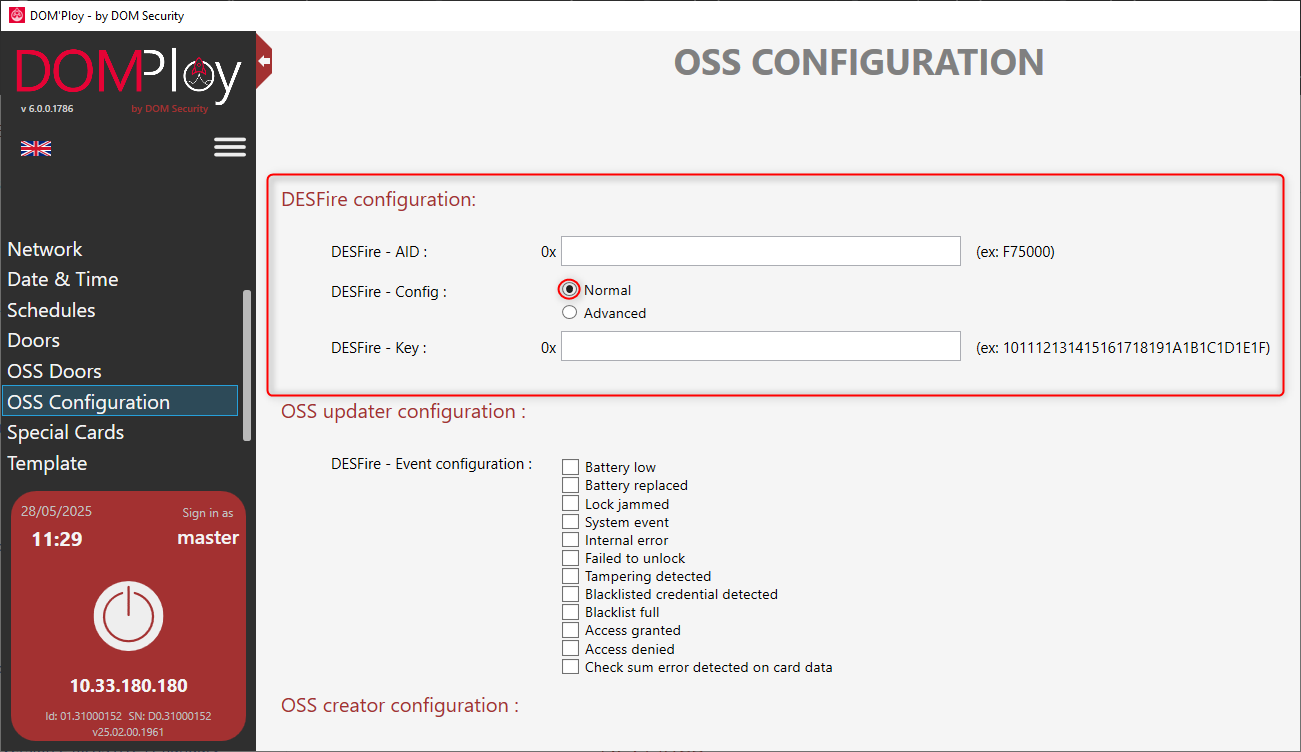Tick the Lock jammed checkbox
The height and width of the screenshot is (752, 1301).
click(570, 504)
